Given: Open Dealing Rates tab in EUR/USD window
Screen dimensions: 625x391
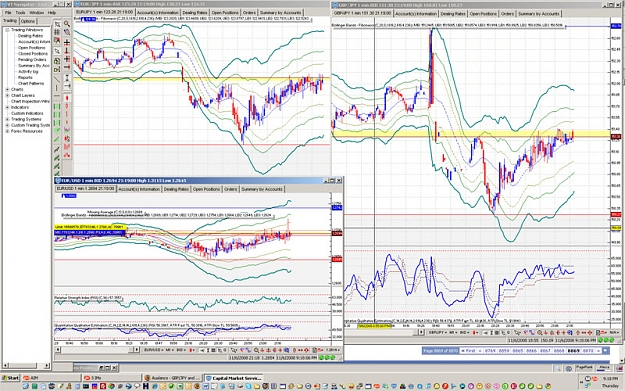Looking at the screenshot, I should [176, 189].
